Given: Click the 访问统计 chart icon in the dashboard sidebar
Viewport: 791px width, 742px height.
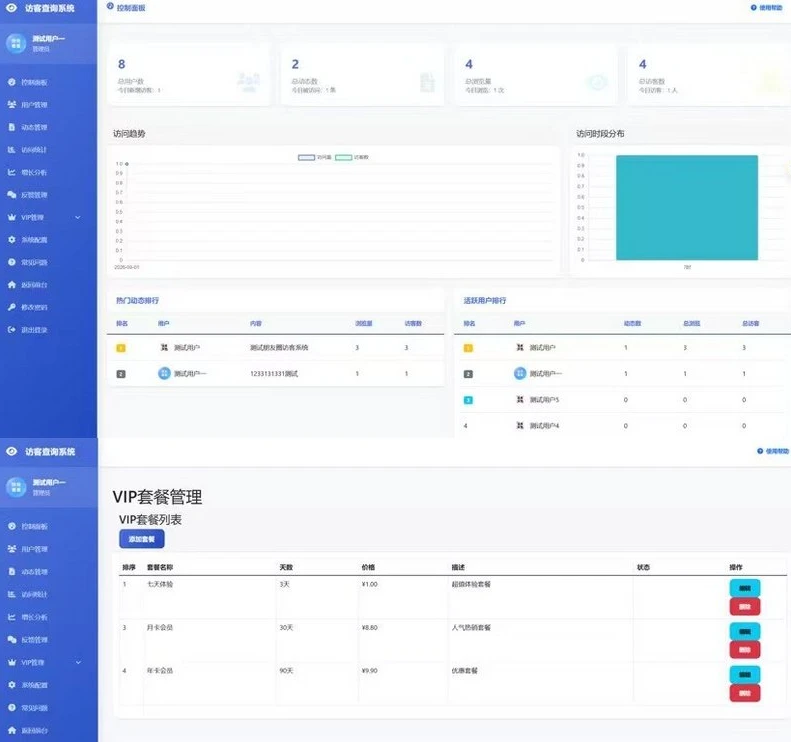Looking at the screenshot, I should (x=12, y=149).
